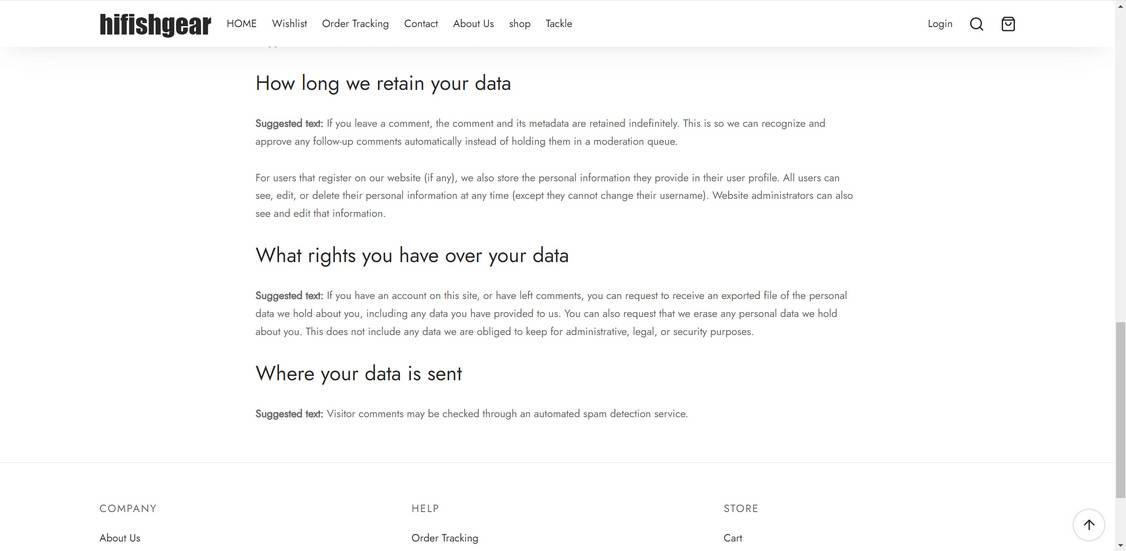Click the hifishgear logo

click(x=155, y=24)
